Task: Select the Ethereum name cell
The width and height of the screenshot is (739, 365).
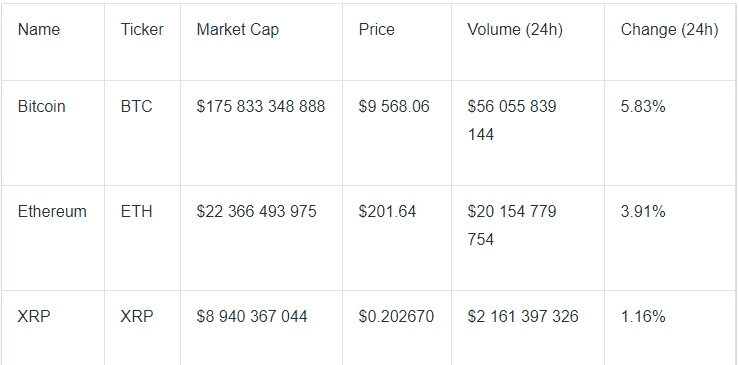Action: coord(52,211)
